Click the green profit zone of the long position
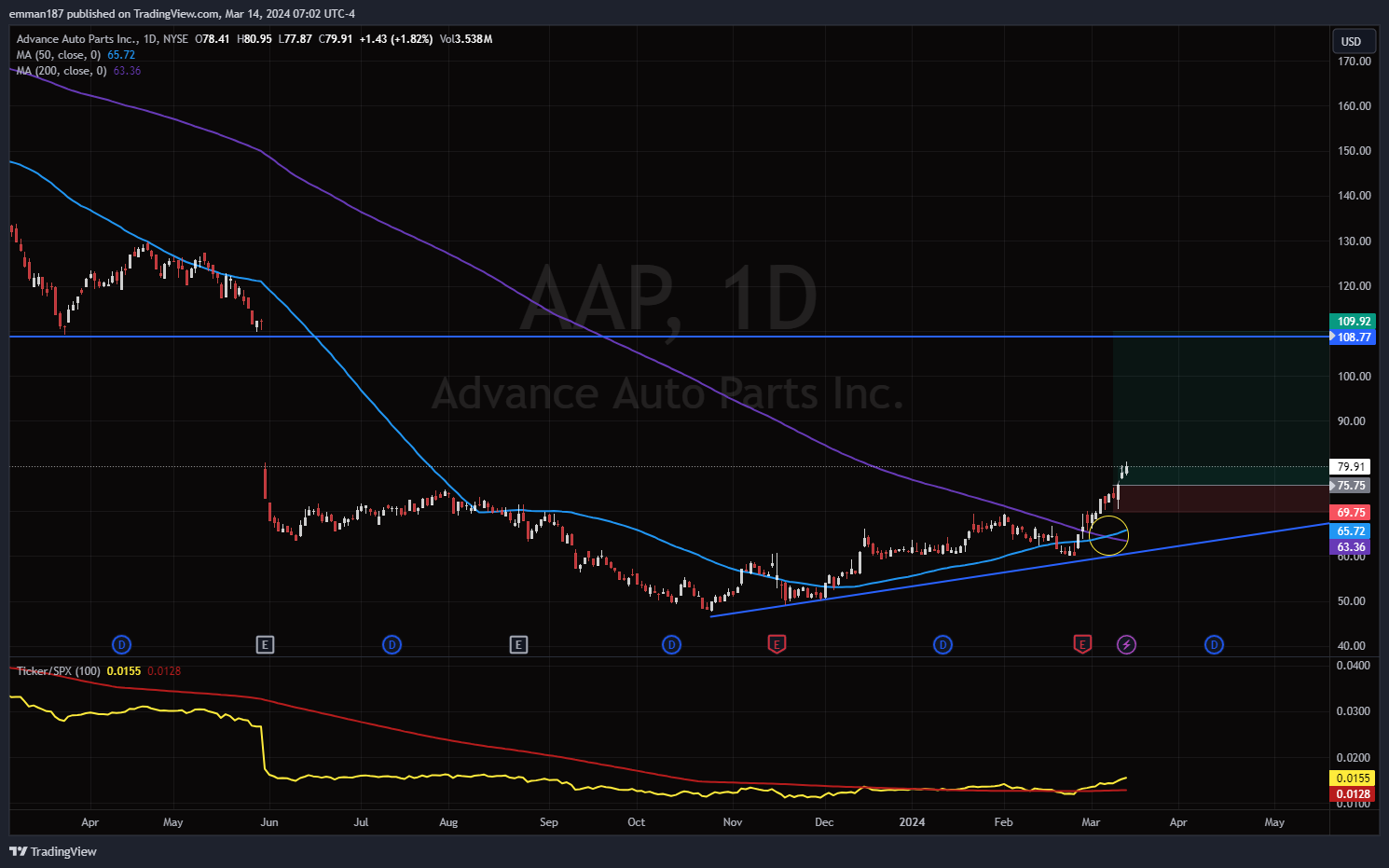Image resolution: width=1389 pixels, height=868 pixels. (x=1221, y=408)
